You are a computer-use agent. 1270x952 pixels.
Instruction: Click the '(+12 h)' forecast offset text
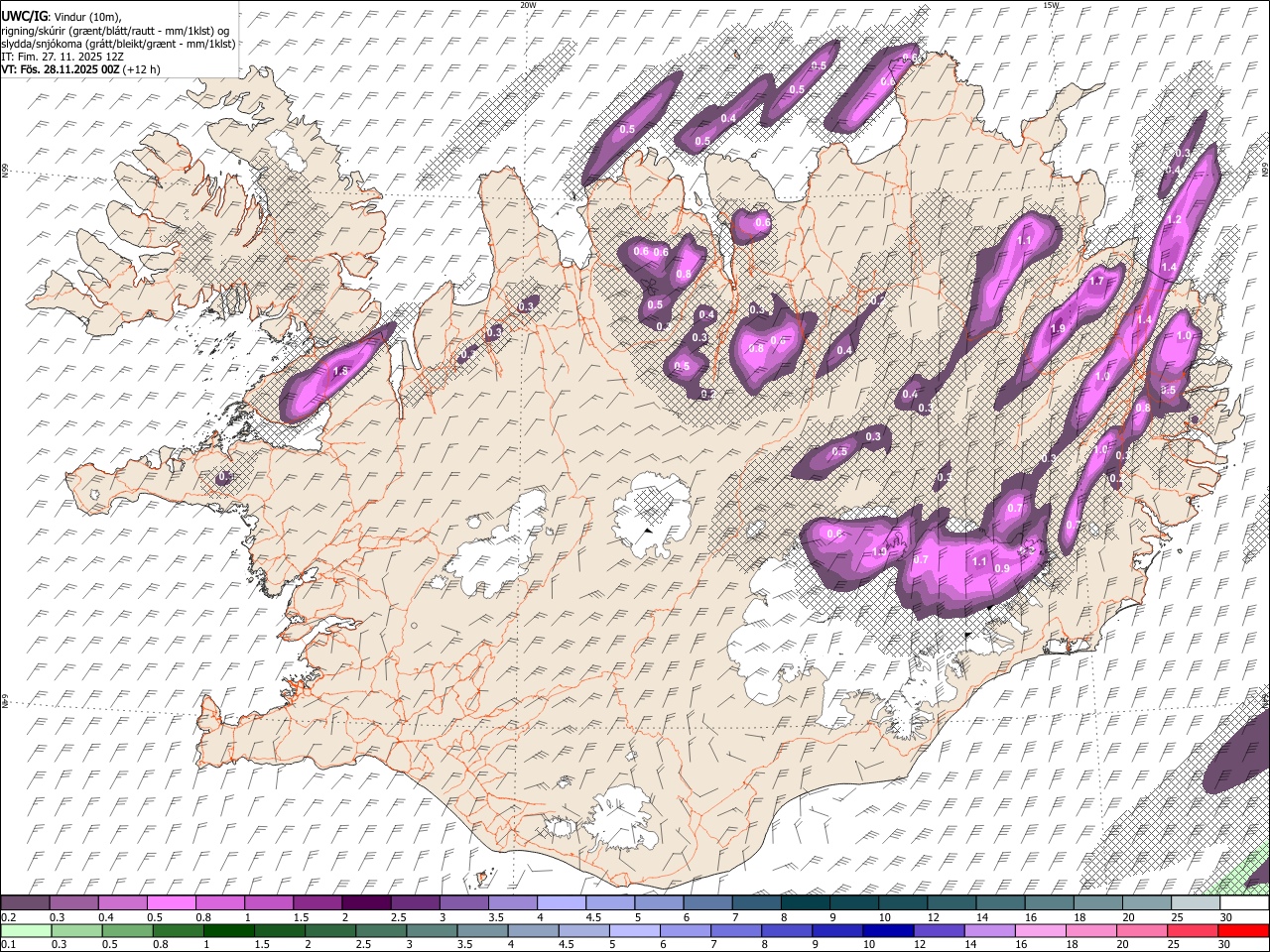point(143,69)
